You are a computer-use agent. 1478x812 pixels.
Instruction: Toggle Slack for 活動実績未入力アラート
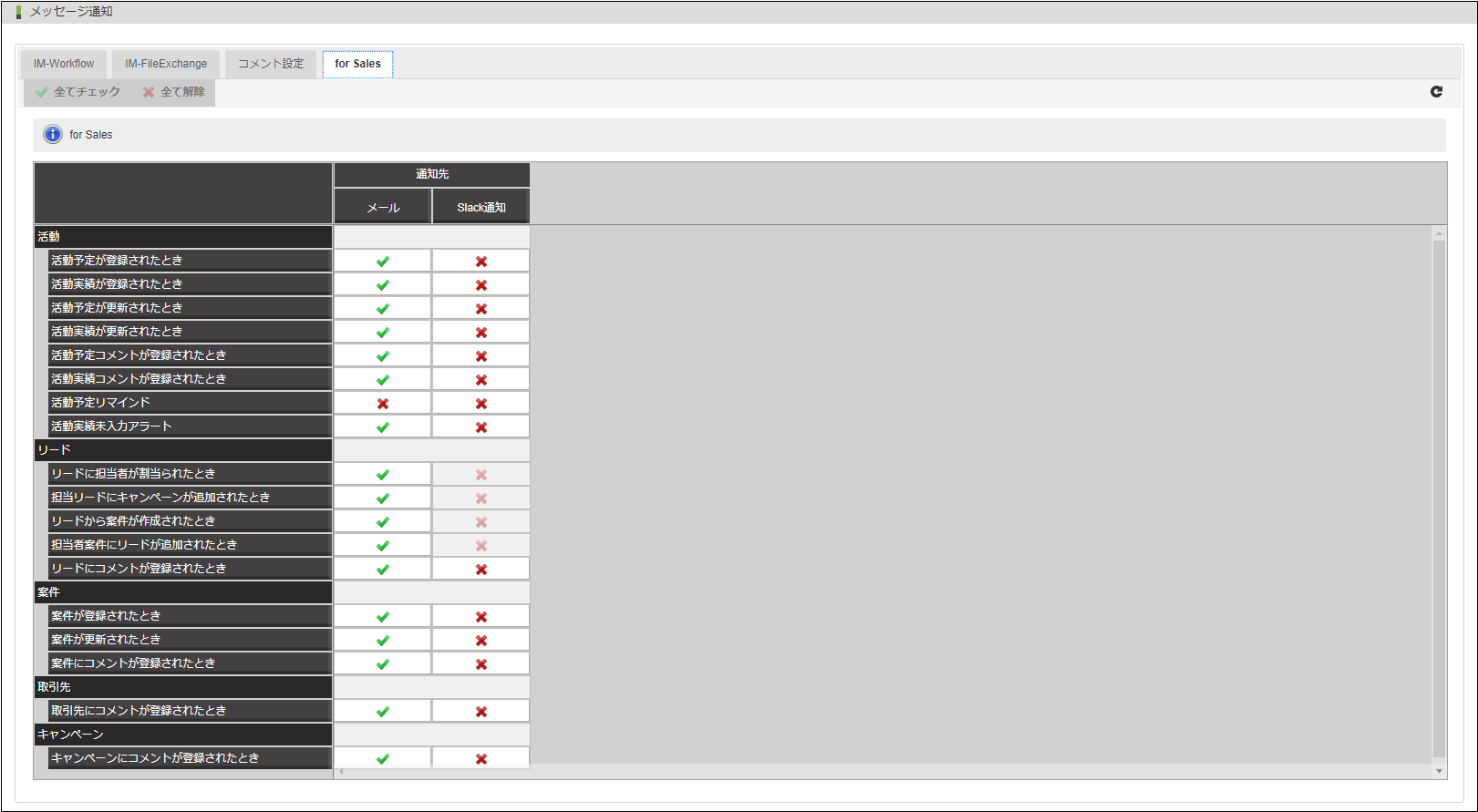[481, 427]
